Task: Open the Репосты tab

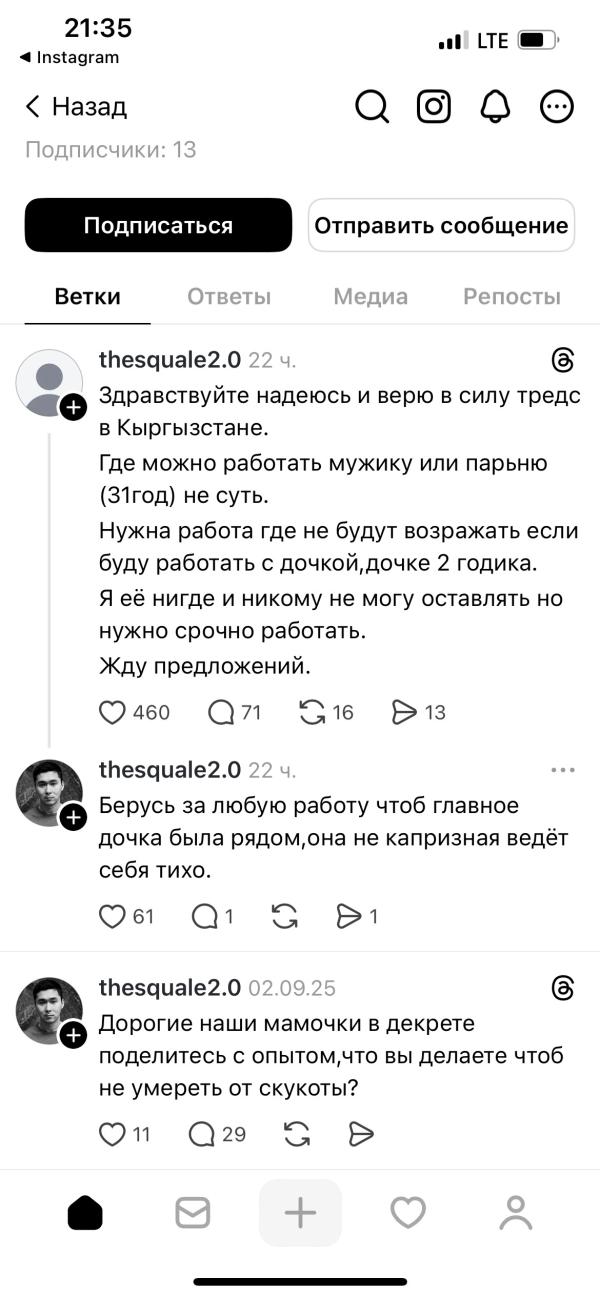Action: point(512,297)
